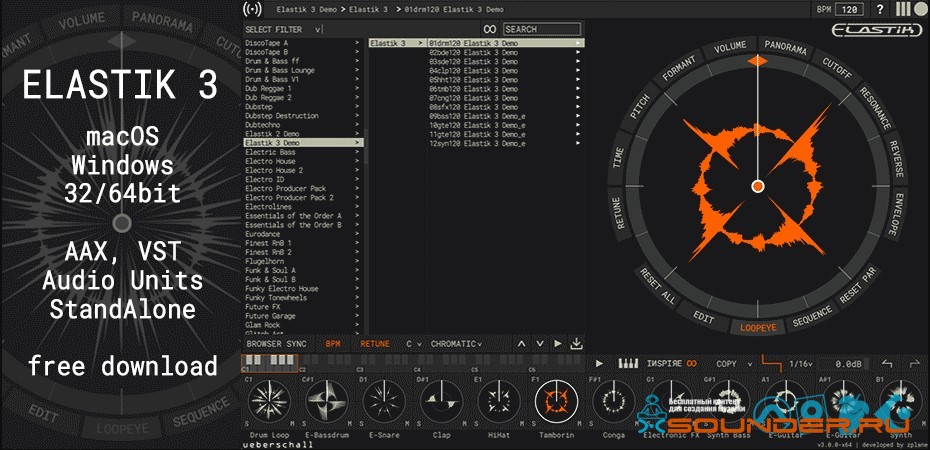Click the redo arrow icon
Image resolution: width=930 pixels, height=450 pixels.
914,363
